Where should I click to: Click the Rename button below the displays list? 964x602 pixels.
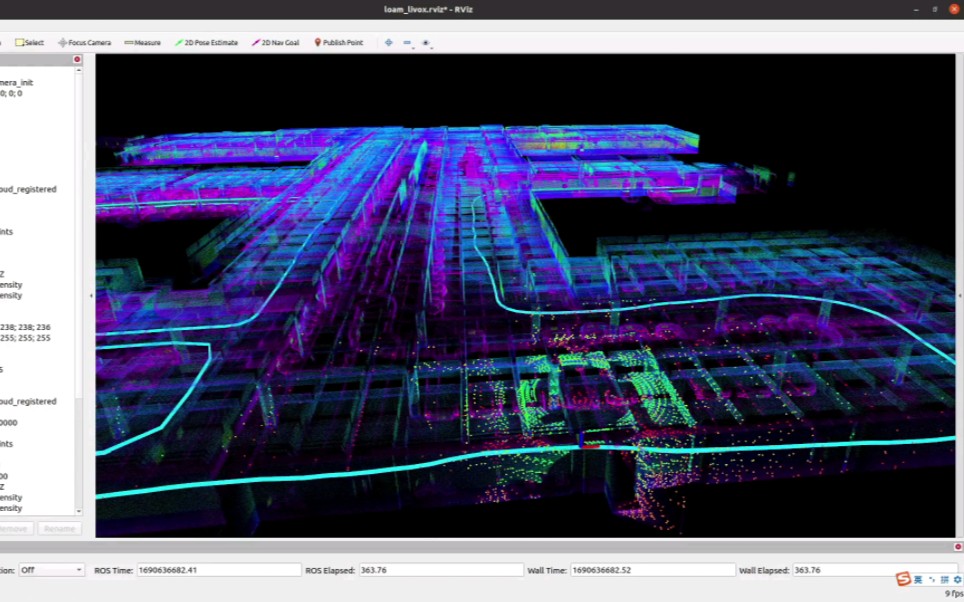coord(59,528)
